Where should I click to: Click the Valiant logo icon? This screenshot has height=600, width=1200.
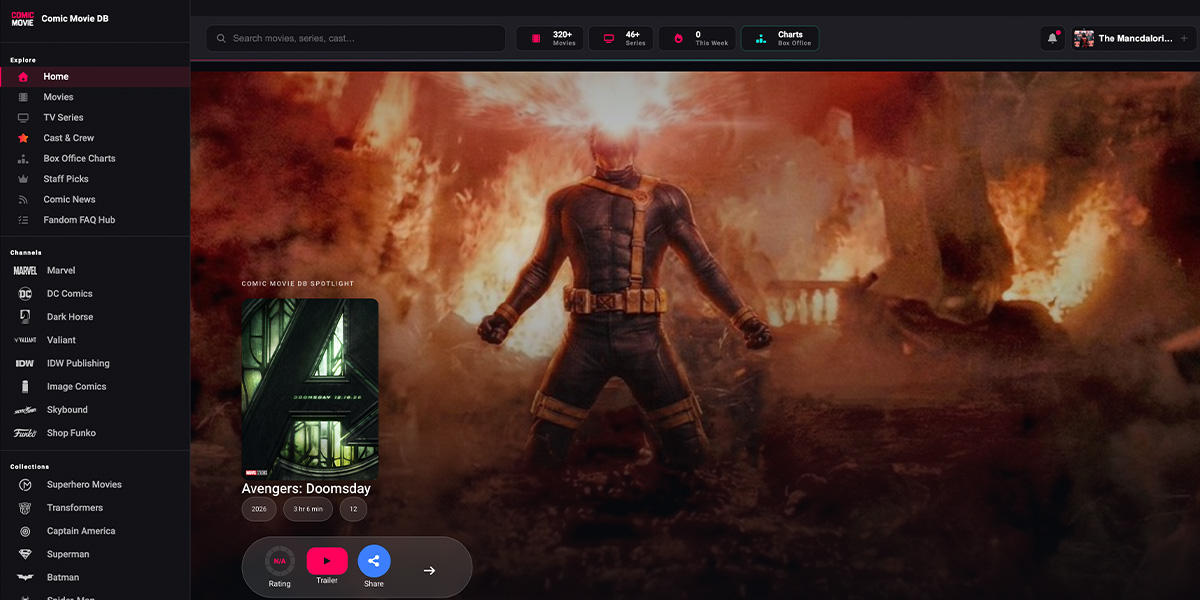[x=25, y=340]
